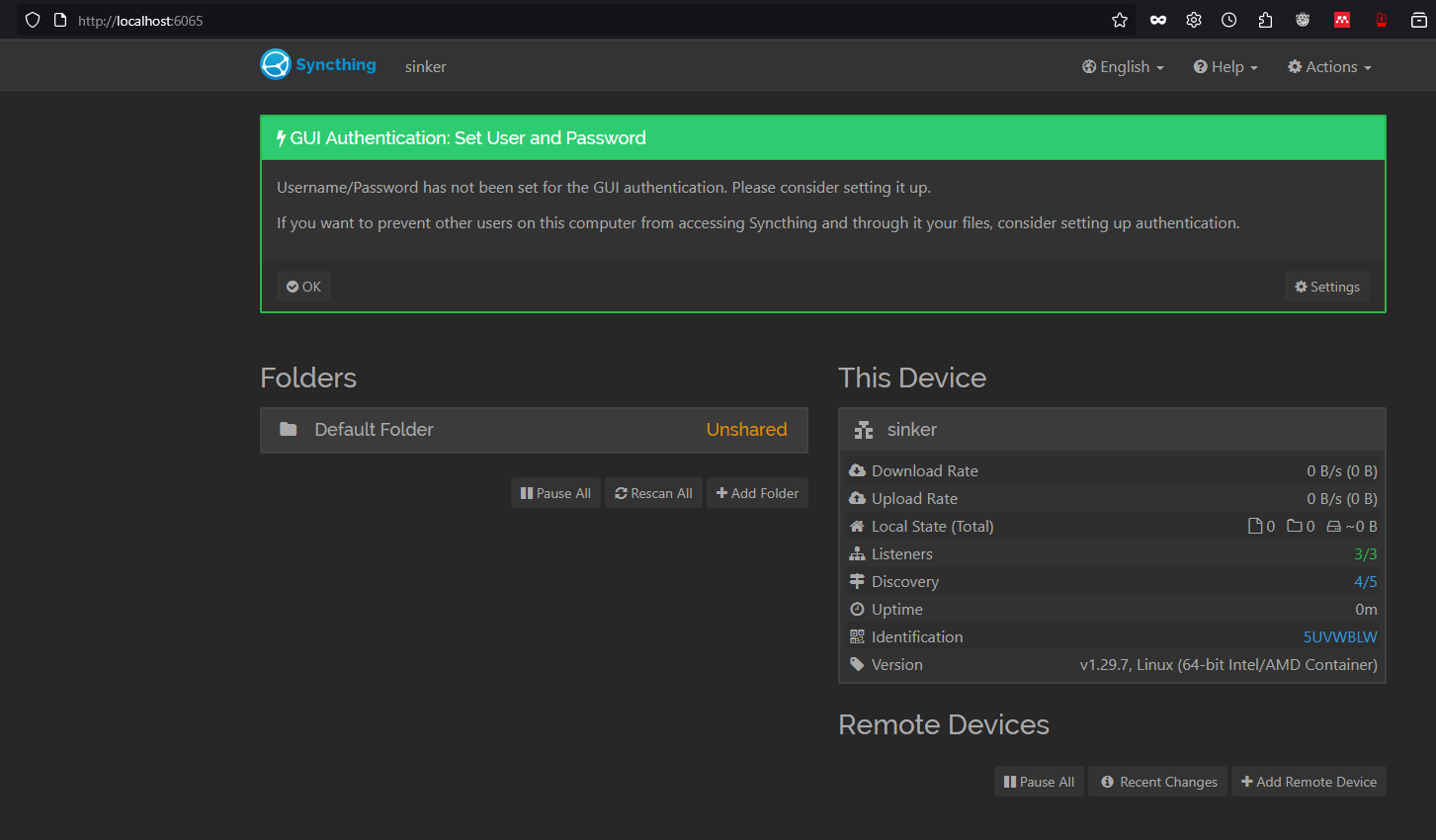Click the local state disk size icon
This screenshot has height=840, width=1436.
pyautogui.click(x=1333, y=527)
